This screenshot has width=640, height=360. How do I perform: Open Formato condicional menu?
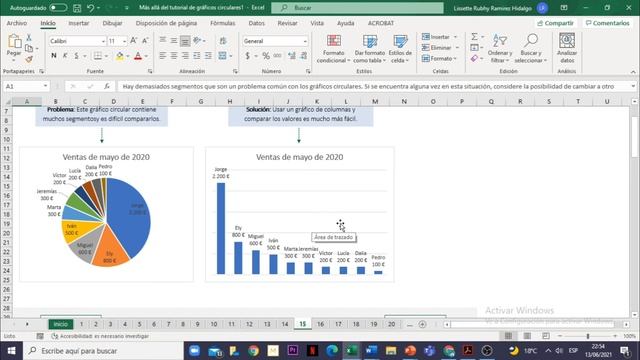tap(333, 49)
